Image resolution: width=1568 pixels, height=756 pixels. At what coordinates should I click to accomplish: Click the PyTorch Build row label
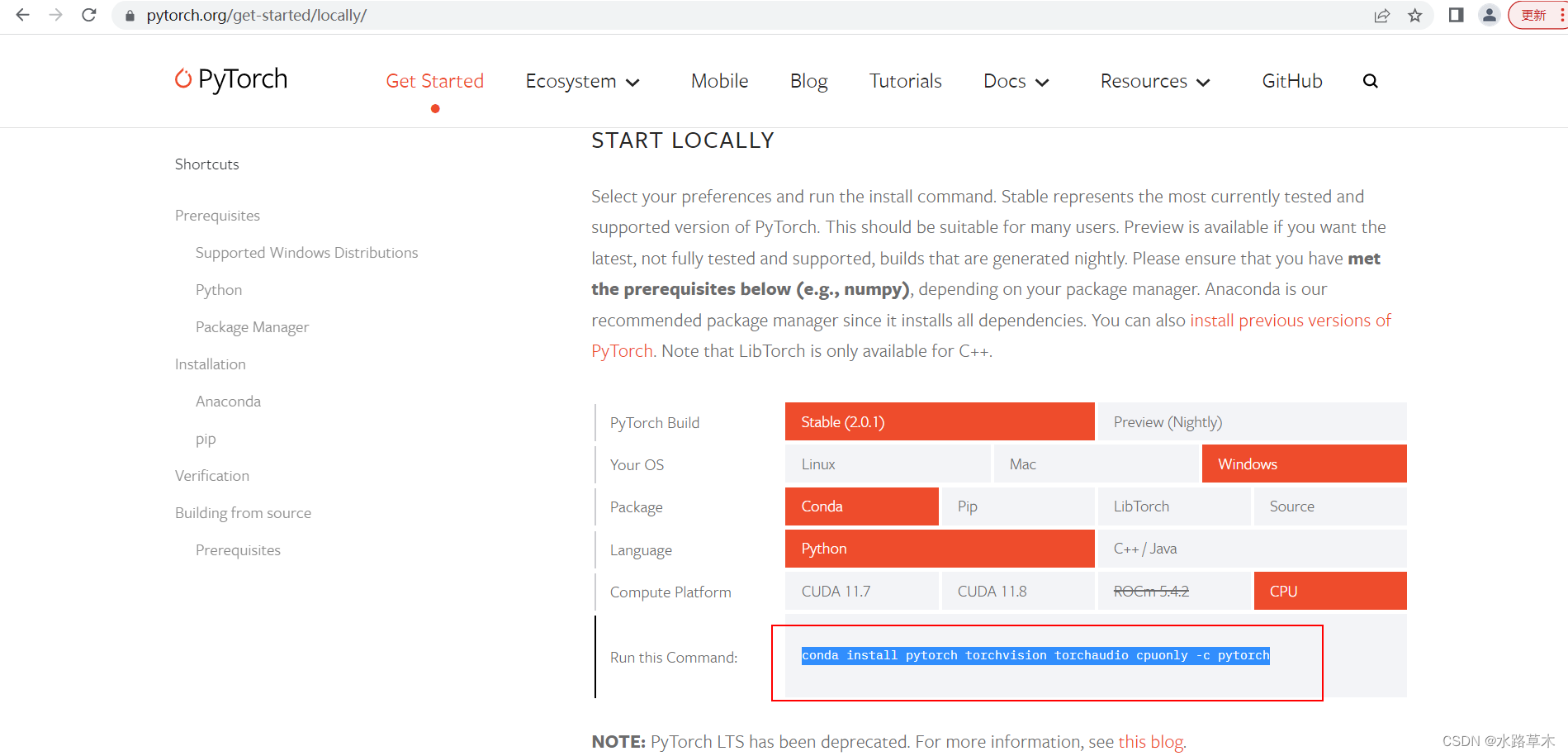pos(655,423)
